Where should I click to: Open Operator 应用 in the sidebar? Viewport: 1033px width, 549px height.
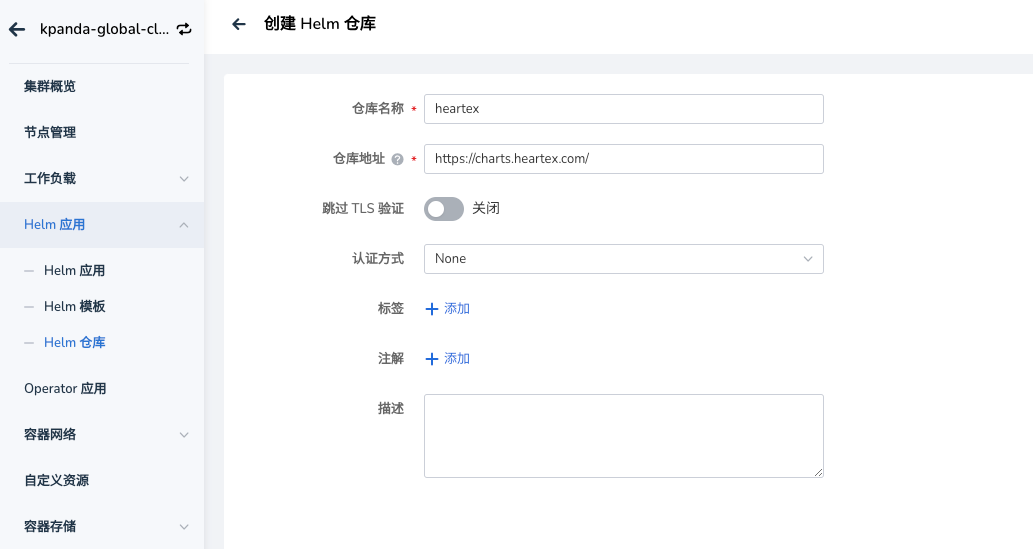(65, 389)
